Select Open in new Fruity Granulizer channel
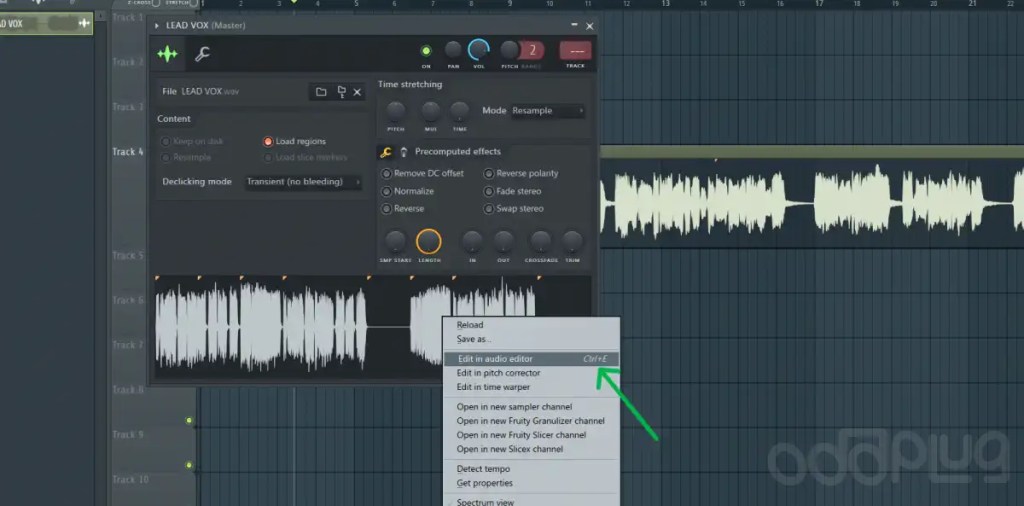This screenshot has height=506, width=1024. tap(531, 421)
